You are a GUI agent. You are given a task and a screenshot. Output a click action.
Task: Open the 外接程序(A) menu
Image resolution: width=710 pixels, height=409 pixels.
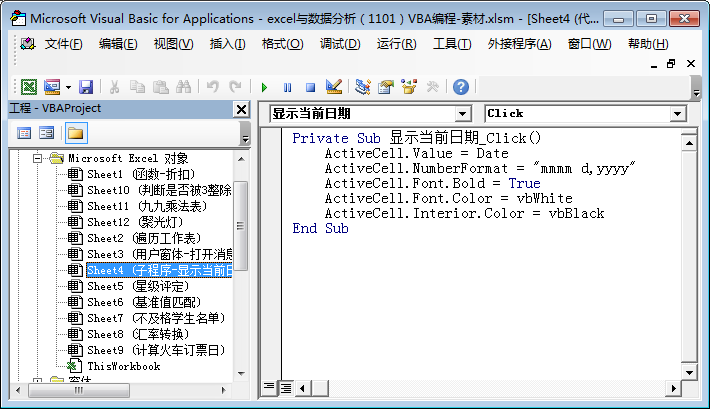click(x=519, y=44)
